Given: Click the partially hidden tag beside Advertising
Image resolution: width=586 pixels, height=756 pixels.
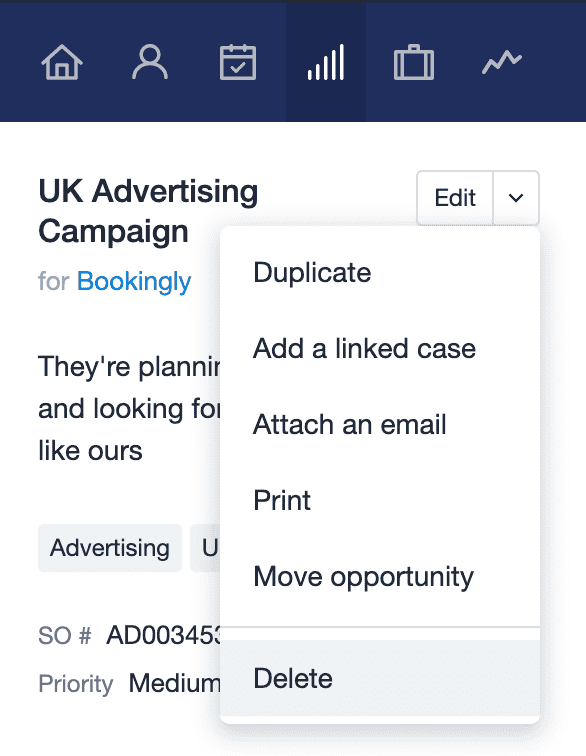Looking at the screenshot, I should (205, 548).
